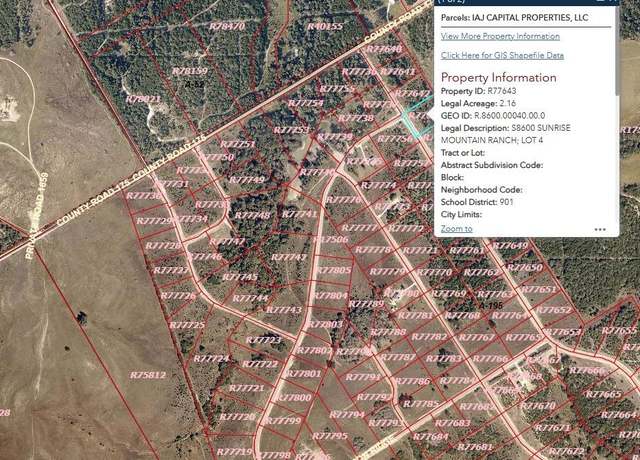
Task: Click parcel label R77795 on map
Action: pyautogui.click(x=330, y=436)
